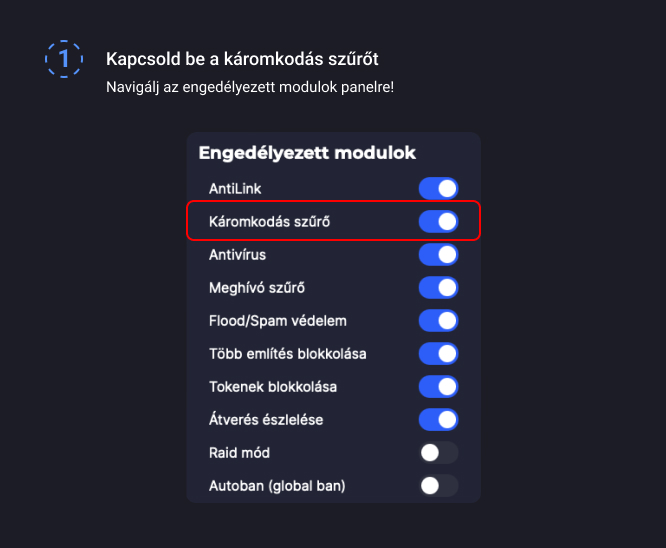Screen dimensions: 666x548
Task: Disable the Káromkodás szűrő toggle
Action: 438,221
